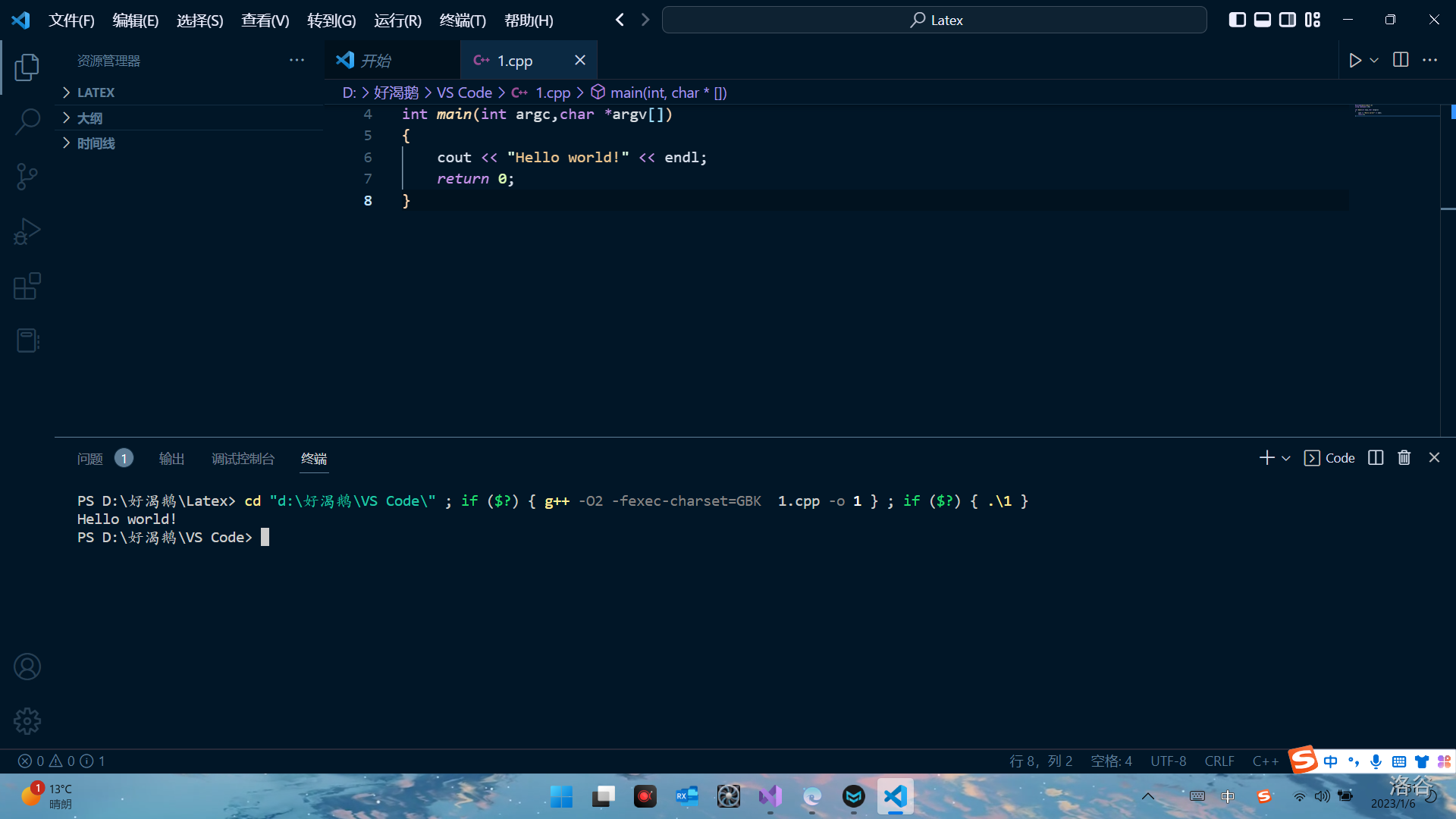The height and width of the screenshot is (819, 1456).
Task: Open Run and Debug view
Action: click(x=27, y=231)
